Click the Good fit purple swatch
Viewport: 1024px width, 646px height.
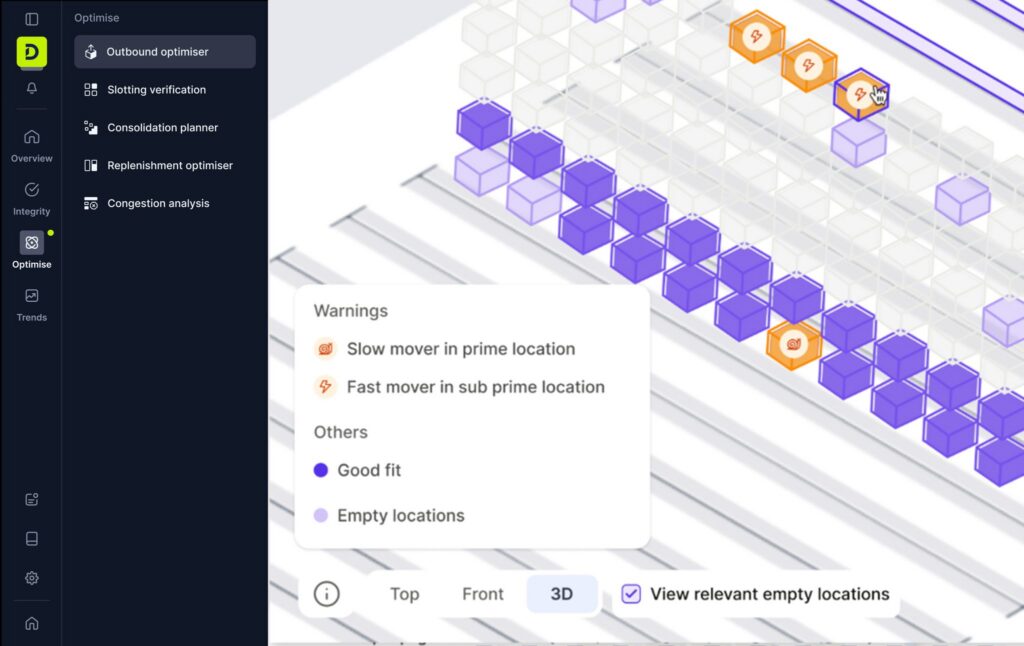[321, 470]
